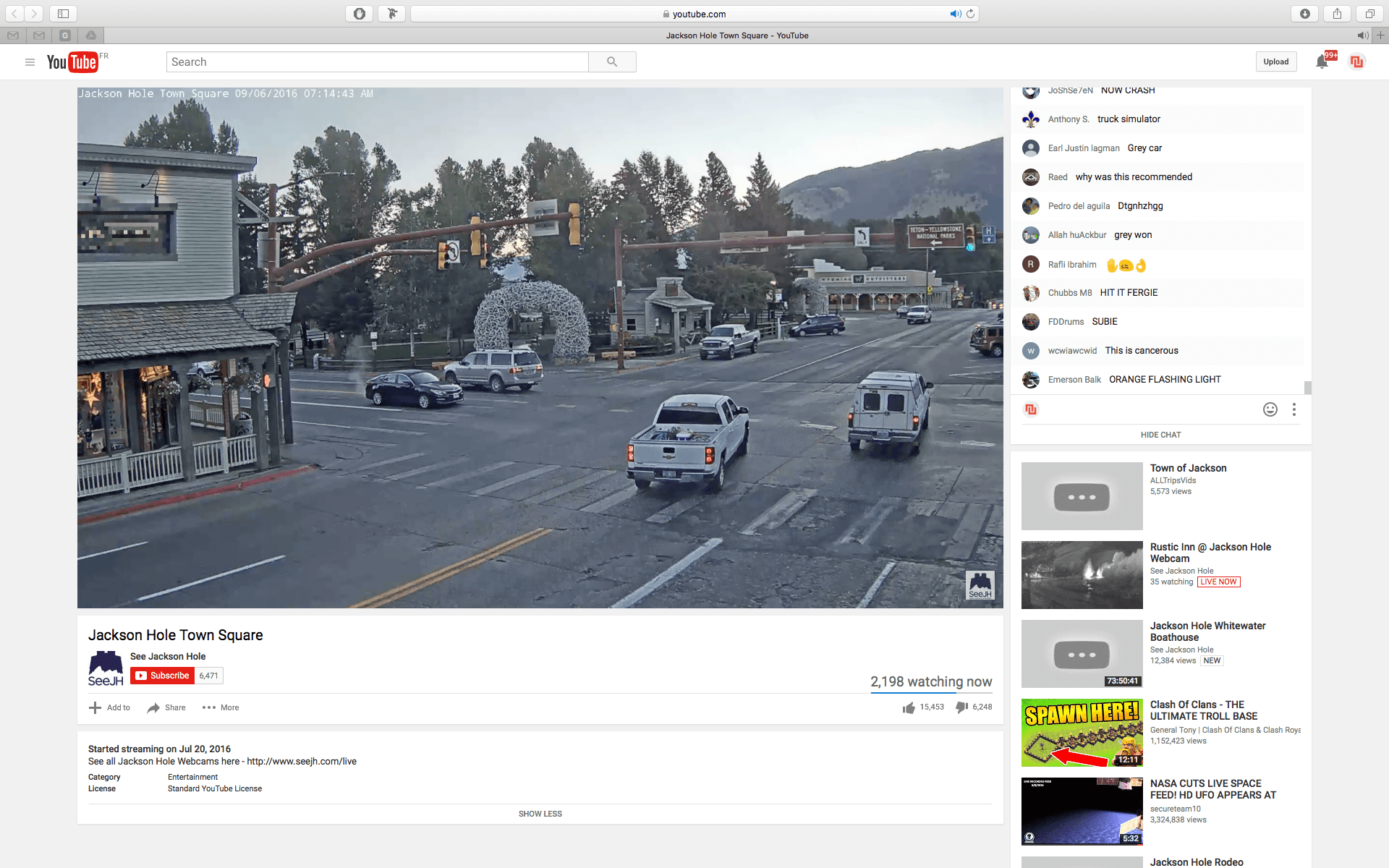
Task: Click Chubbs M8 chat avatar
Action: coord(1031,293)
